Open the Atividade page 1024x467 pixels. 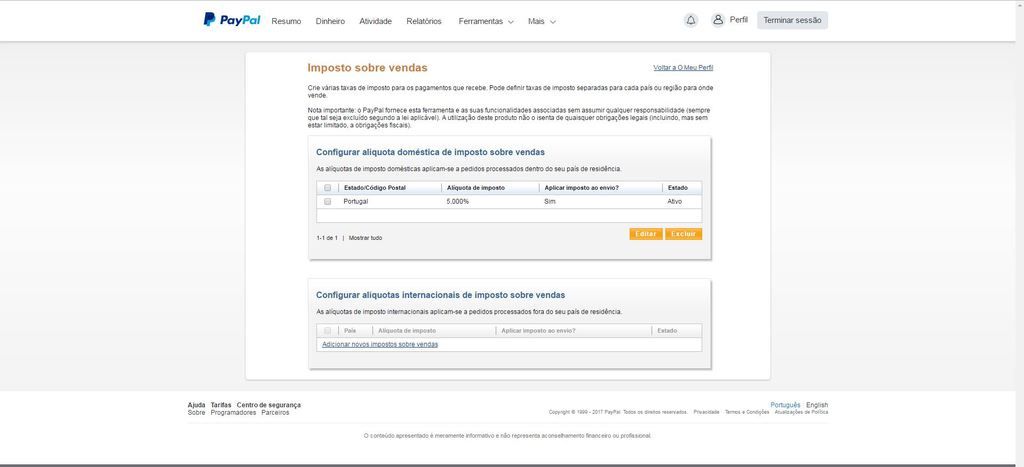coord(375,21)
